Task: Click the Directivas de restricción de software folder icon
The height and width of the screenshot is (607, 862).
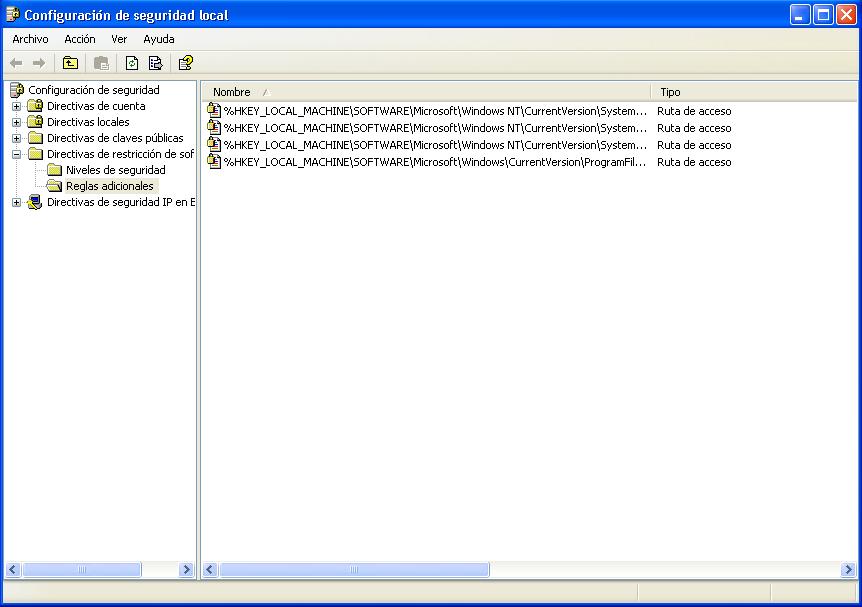Action: click(35, 153)
